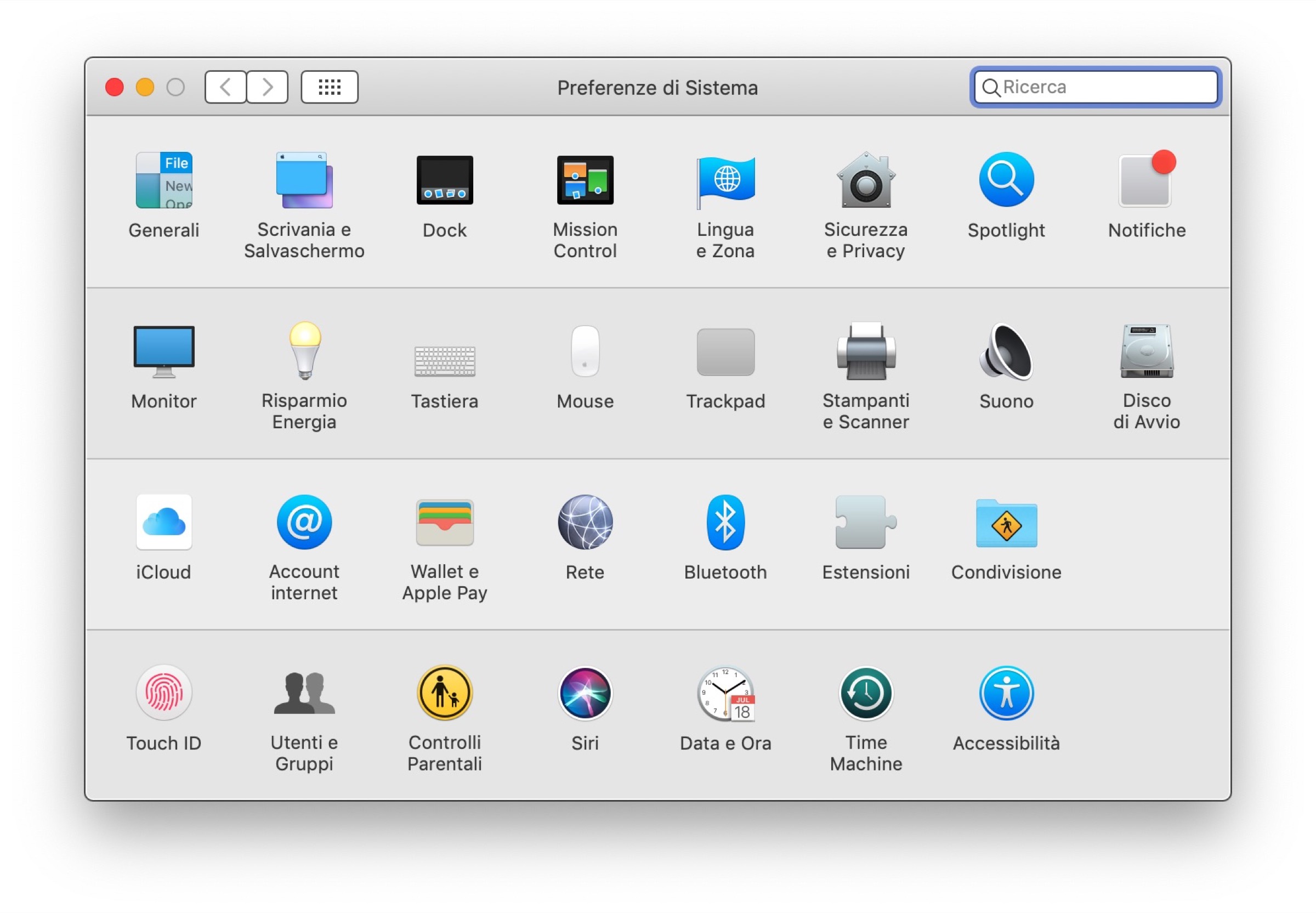Screen dimensions: 1316x913
Task: Open Notifiche preferences
Action: pos(1145,195)
